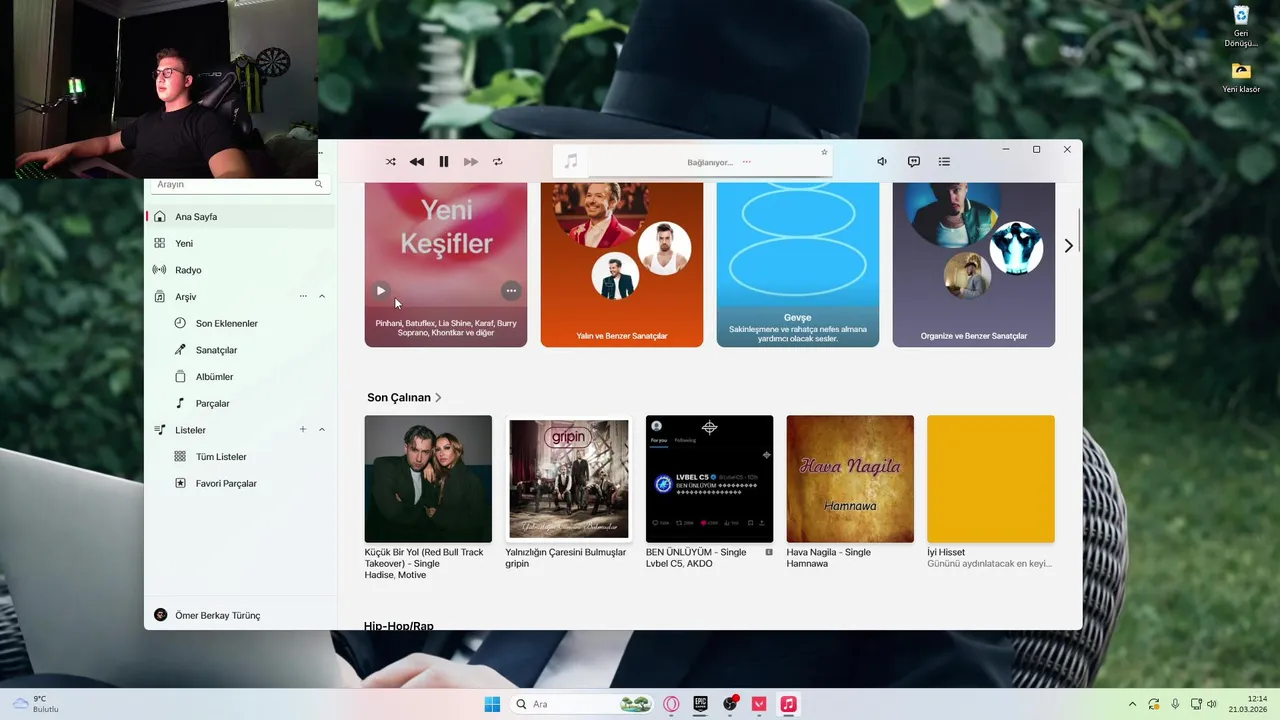This screenshot has height=720, width=1280.
Task: Click the gripin artist link
Action: point(517,564)
